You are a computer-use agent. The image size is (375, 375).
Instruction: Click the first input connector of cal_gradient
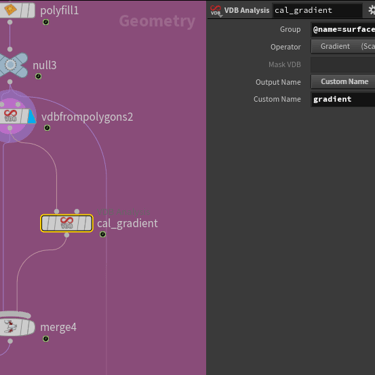pyautogui.click(x=57, y=211)
